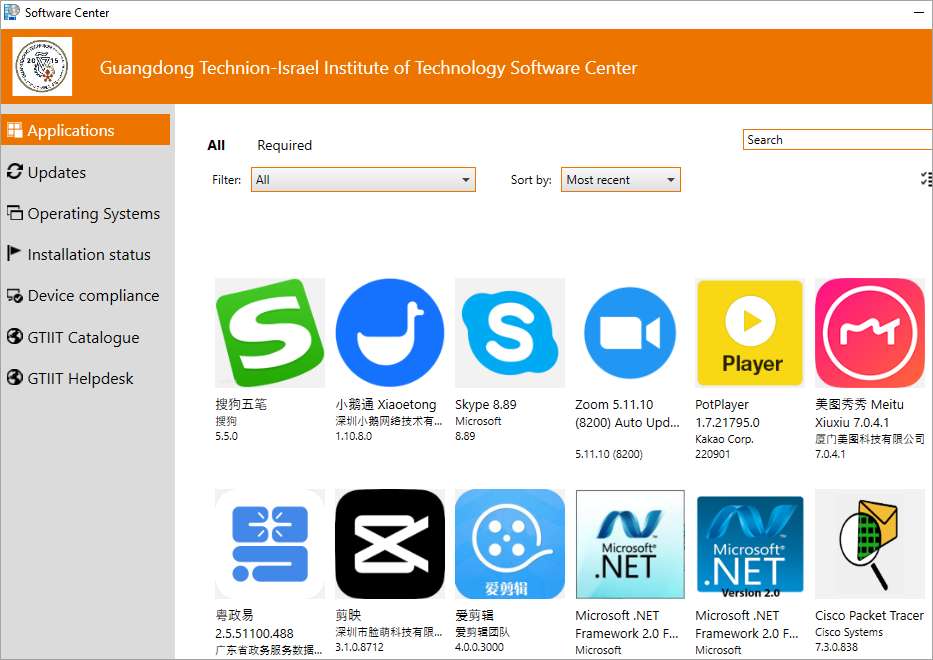Click the Zoom 5.11.10 (8200) Auto Upd... title
The image size is (933, 660).
627,414
